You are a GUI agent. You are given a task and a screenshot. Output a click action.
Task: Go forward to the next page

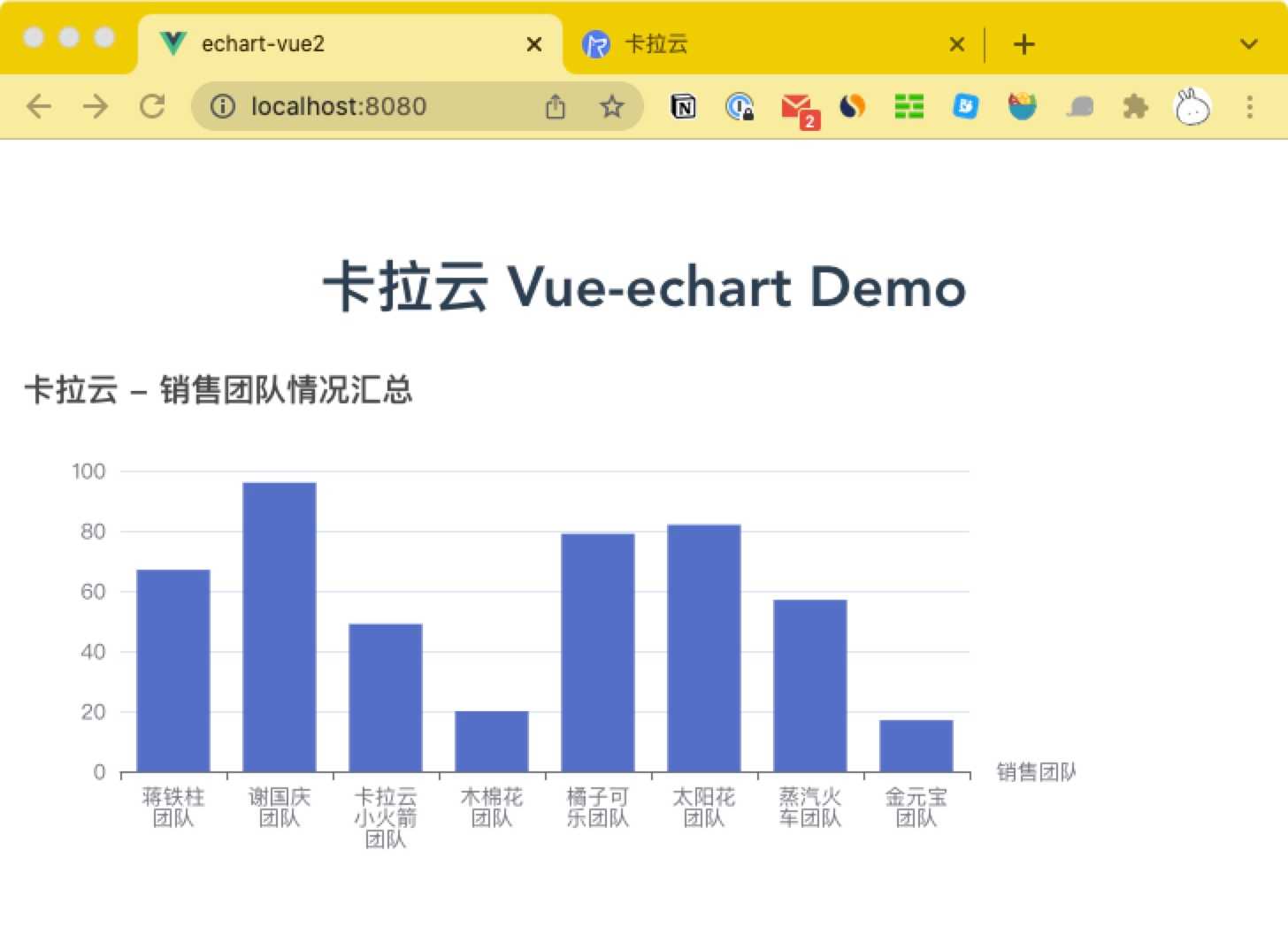(x=95, y=107)
